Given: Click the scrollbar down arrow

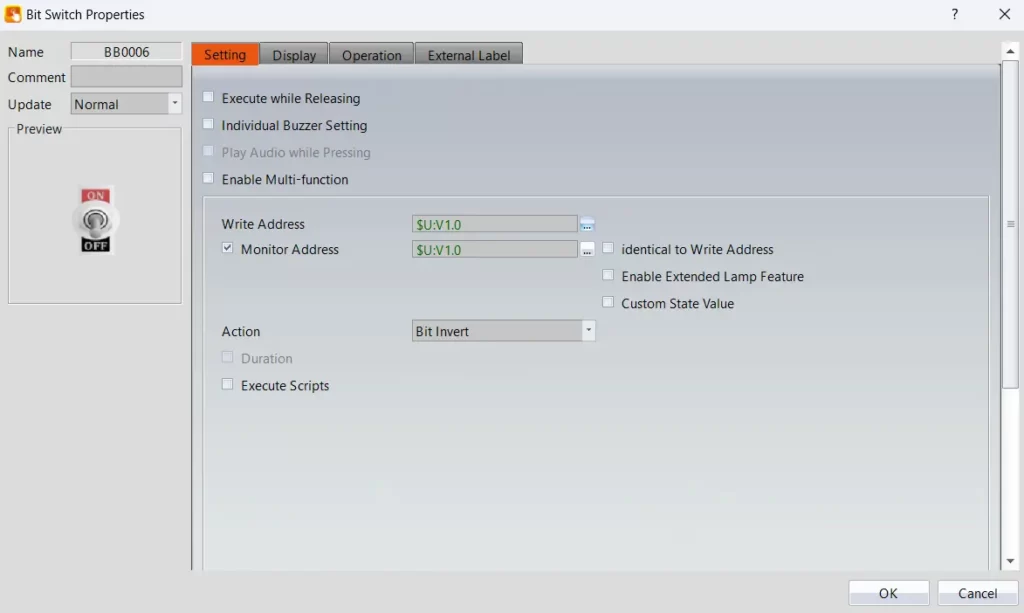Looking at the screenshot, I should [x=1010, y=561].
